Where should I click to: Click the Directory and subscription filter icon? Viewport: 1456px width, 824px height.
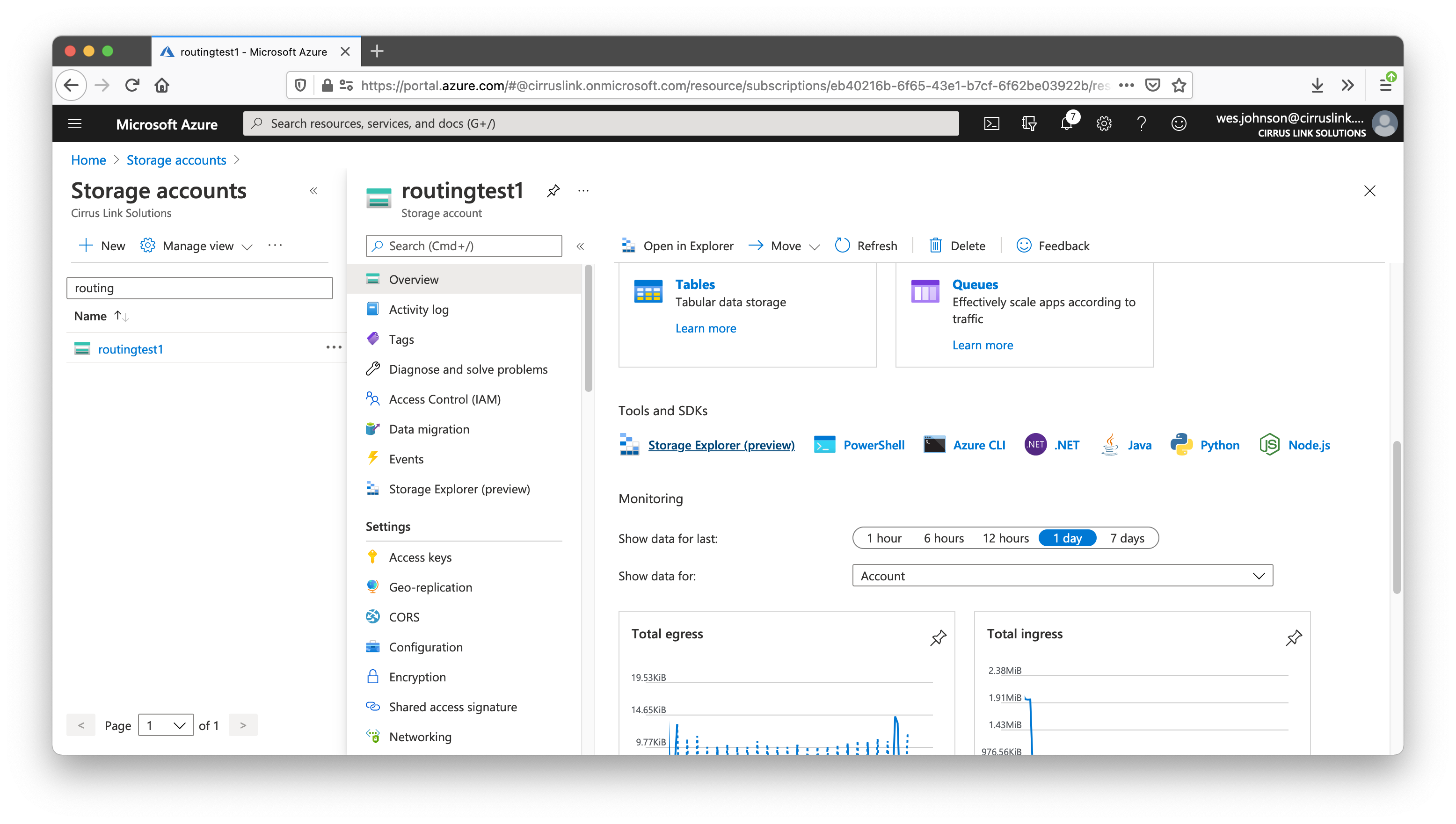(x=1029, y=123)
